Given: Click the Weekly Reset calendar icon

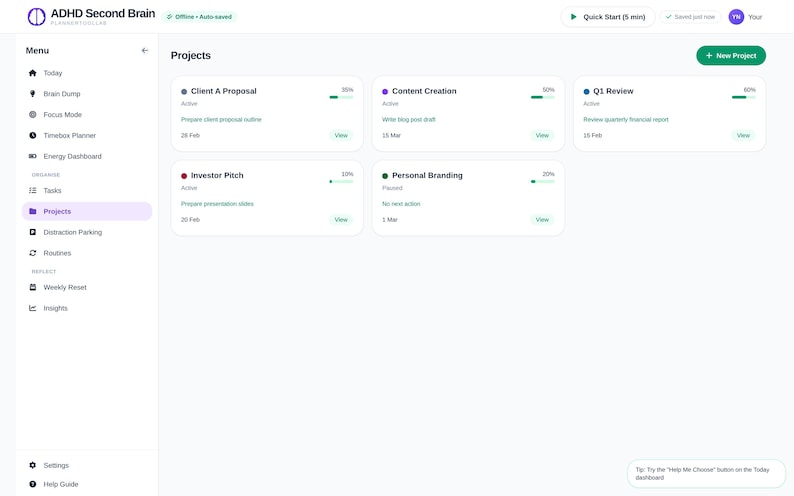Looking at the screenshot, I should point(32,287).
